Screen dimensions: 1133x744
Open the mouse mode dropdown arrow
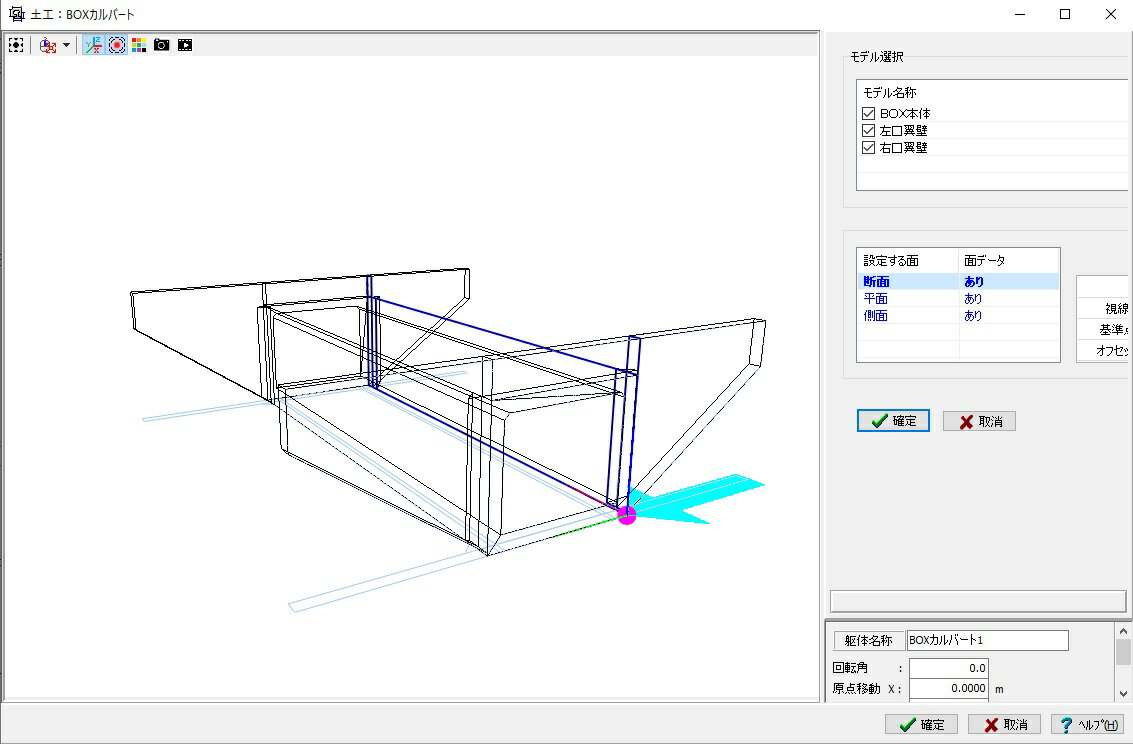[x=66, y=45]
